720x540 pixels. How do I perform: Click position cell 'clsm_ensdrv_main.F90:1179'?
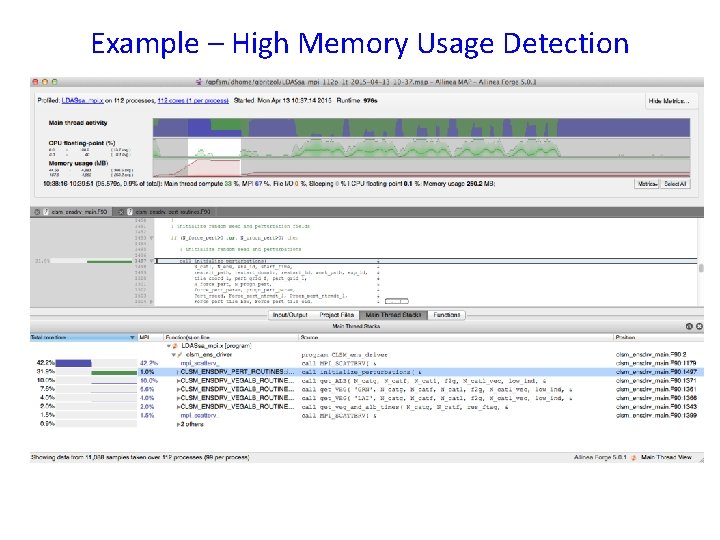[x=656, y=363]
